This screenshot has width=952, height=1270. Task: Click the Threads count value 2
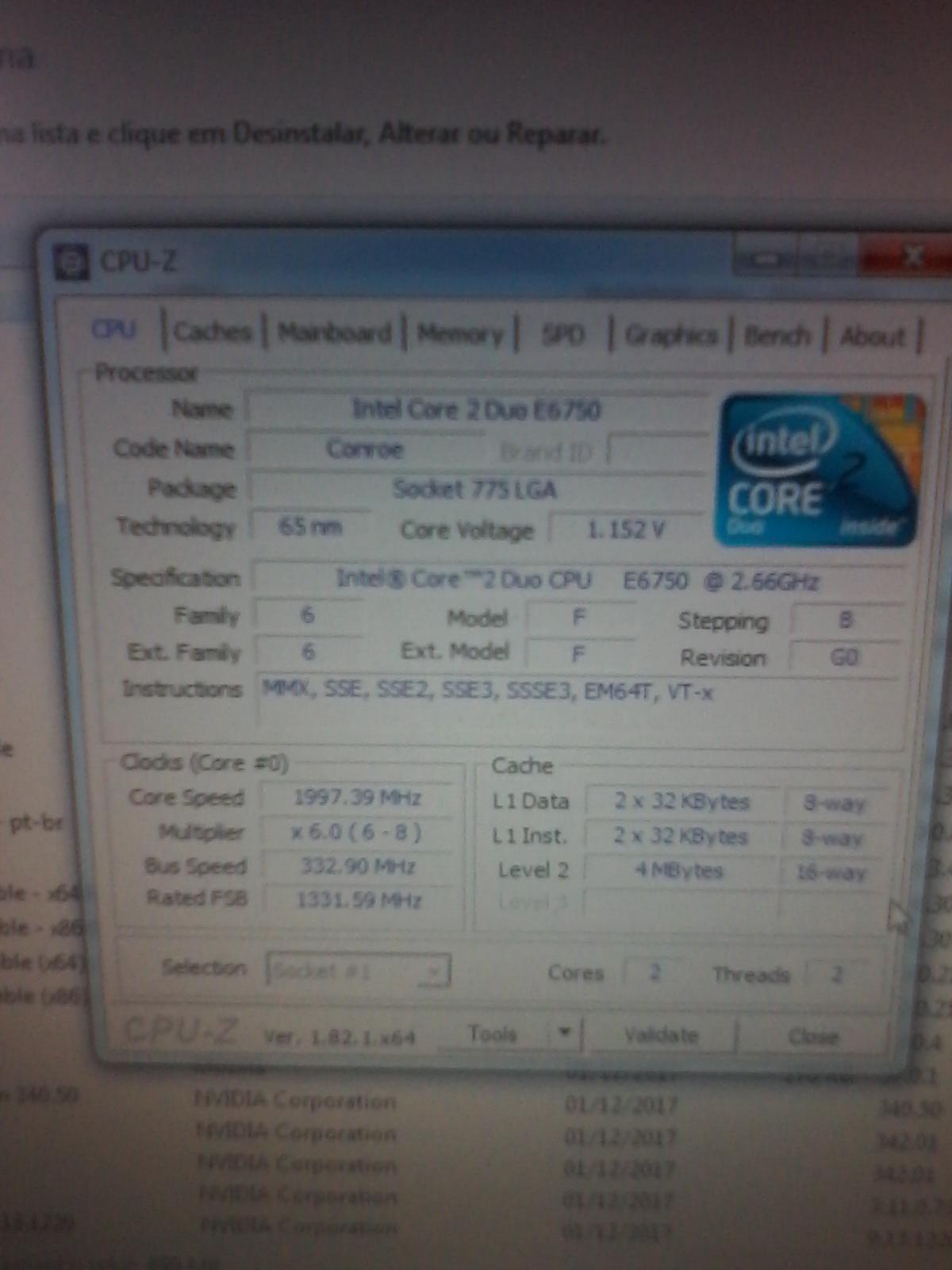[837, 974]
